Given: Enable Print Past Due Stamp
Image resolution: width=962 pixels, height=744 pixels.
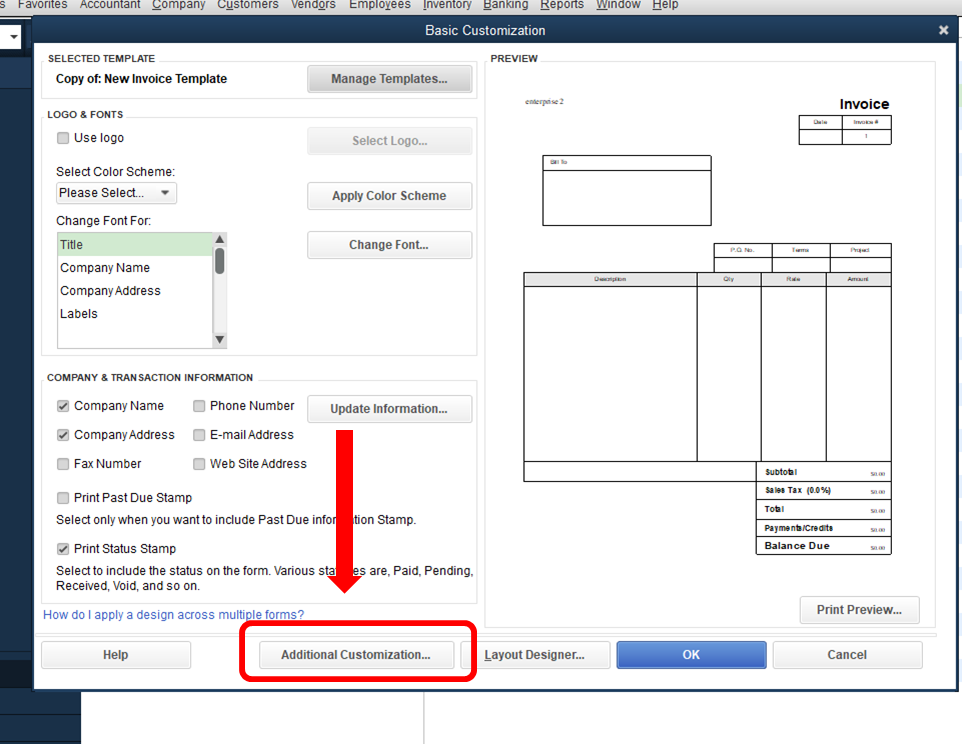Looking at the screenshot, I should [63, 497].
